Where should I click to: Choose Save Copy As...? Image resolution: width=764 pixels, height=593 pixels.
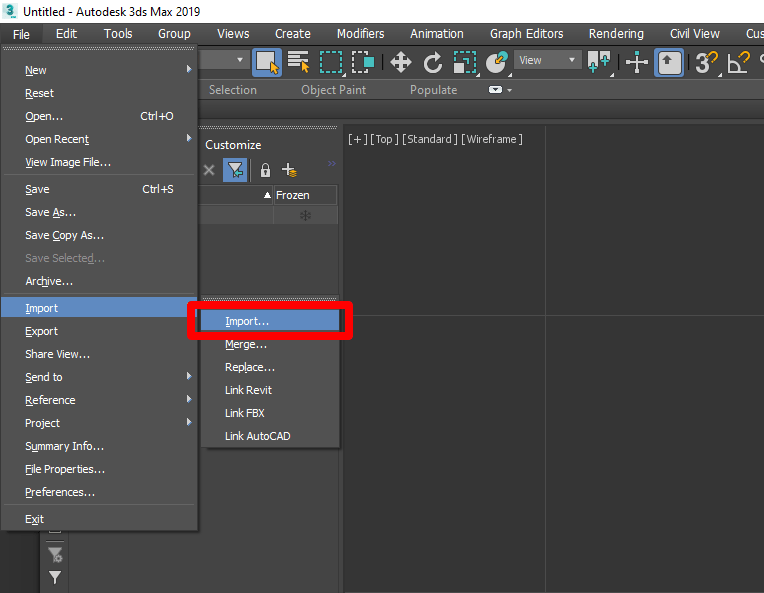(x=99, y=235)
